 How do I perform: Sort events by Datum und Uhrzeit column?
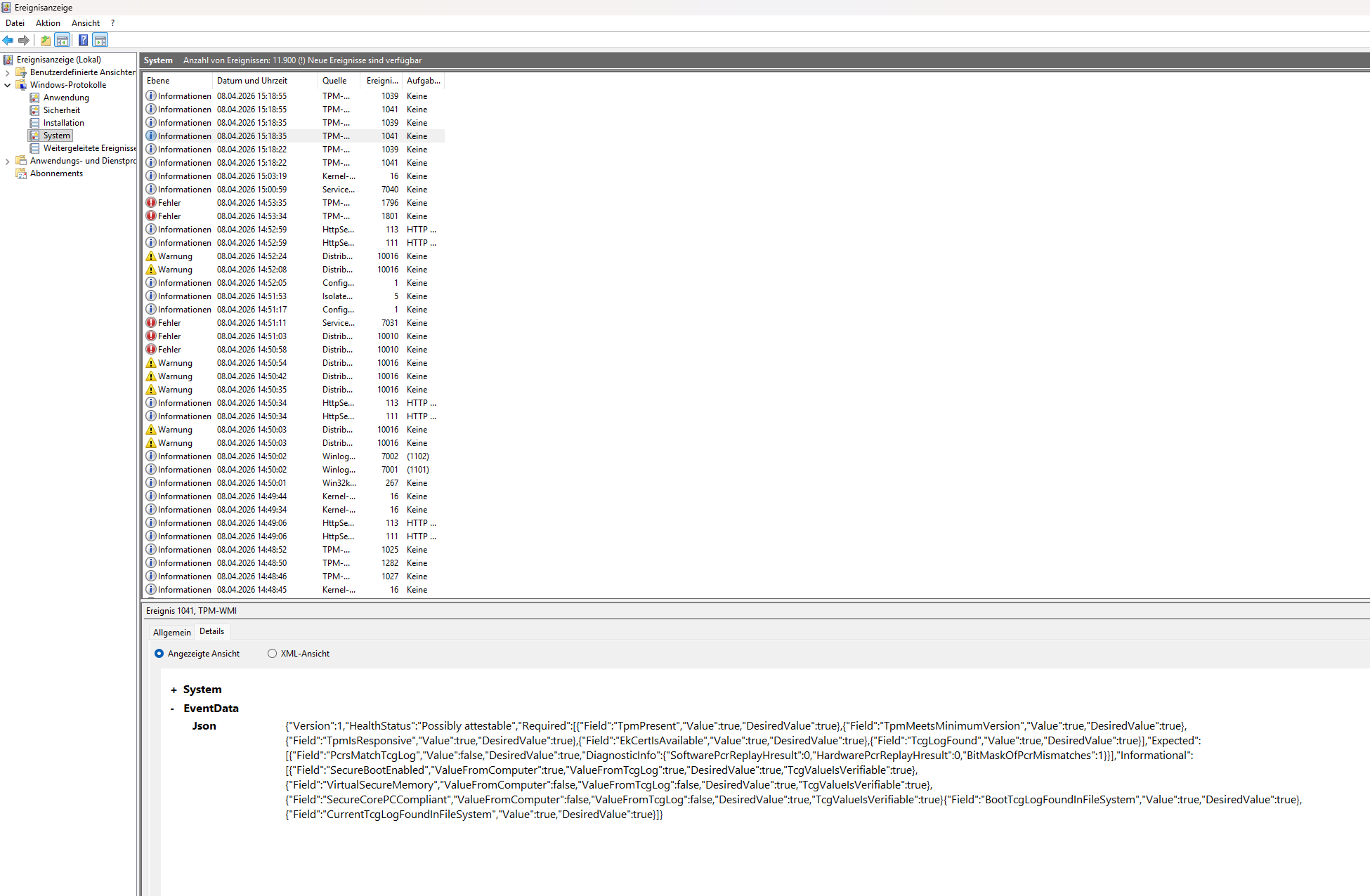pos(252,81)
